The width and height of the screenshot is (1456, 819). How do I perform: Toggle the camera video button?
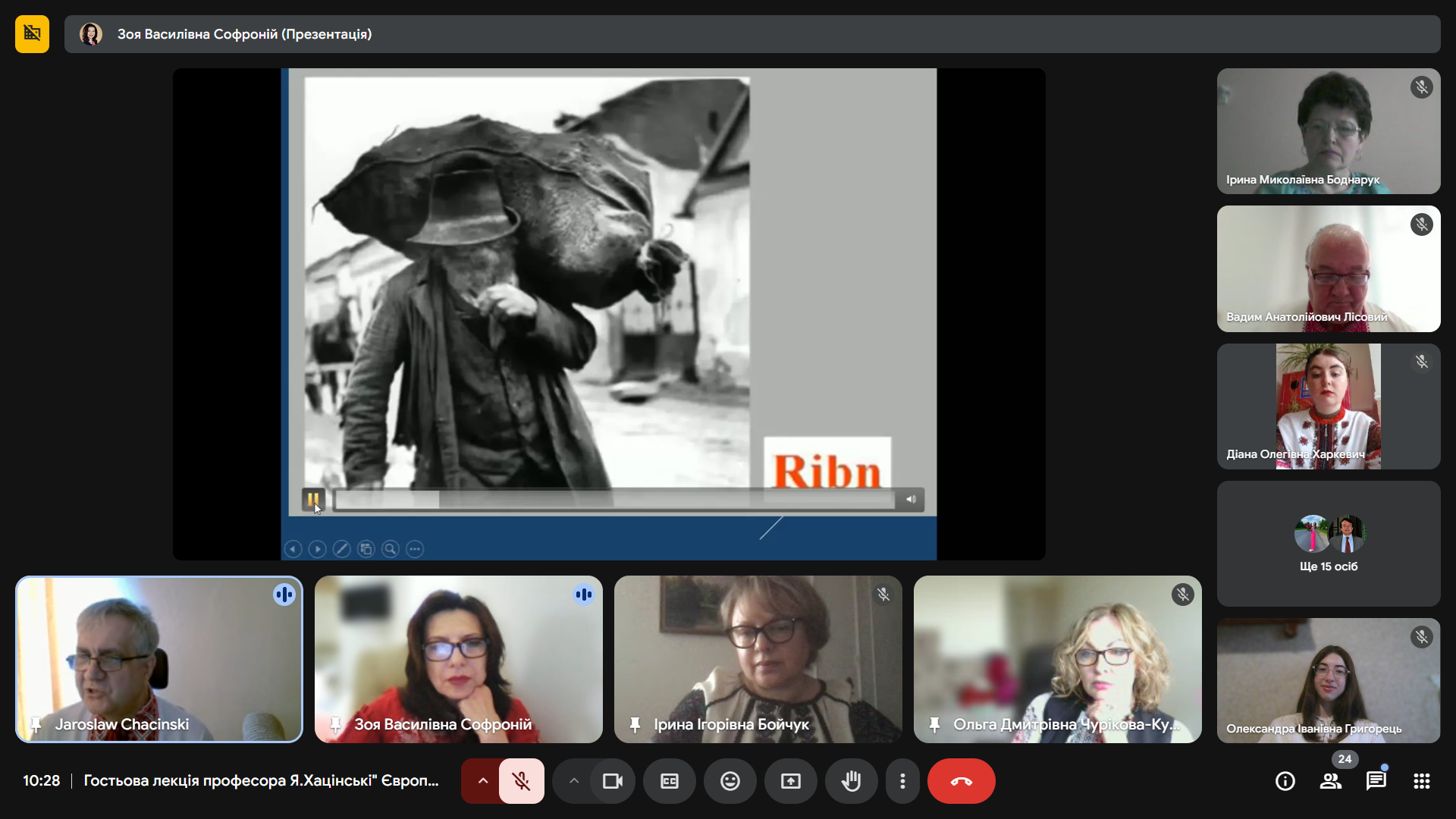(x=612, y=781)
